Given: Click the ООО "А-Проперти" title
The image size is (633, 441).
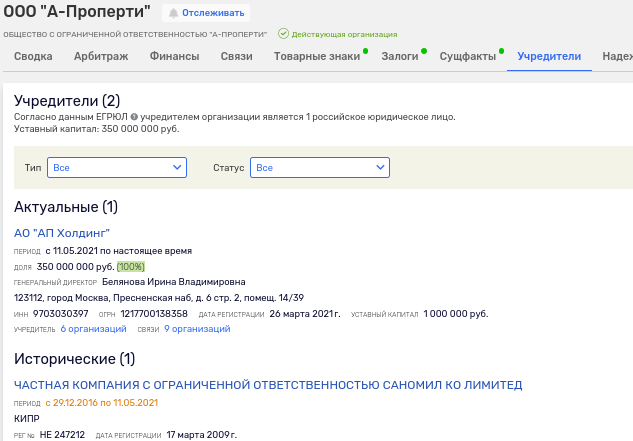Looking at the screenshot, I should [77, 11].
